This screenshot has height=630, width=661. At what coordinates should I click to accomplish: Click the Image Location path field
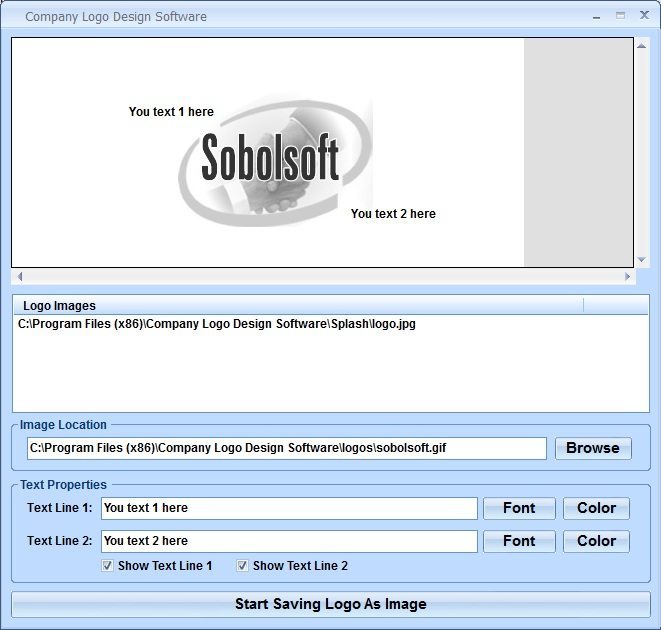(x=287, y=448)
